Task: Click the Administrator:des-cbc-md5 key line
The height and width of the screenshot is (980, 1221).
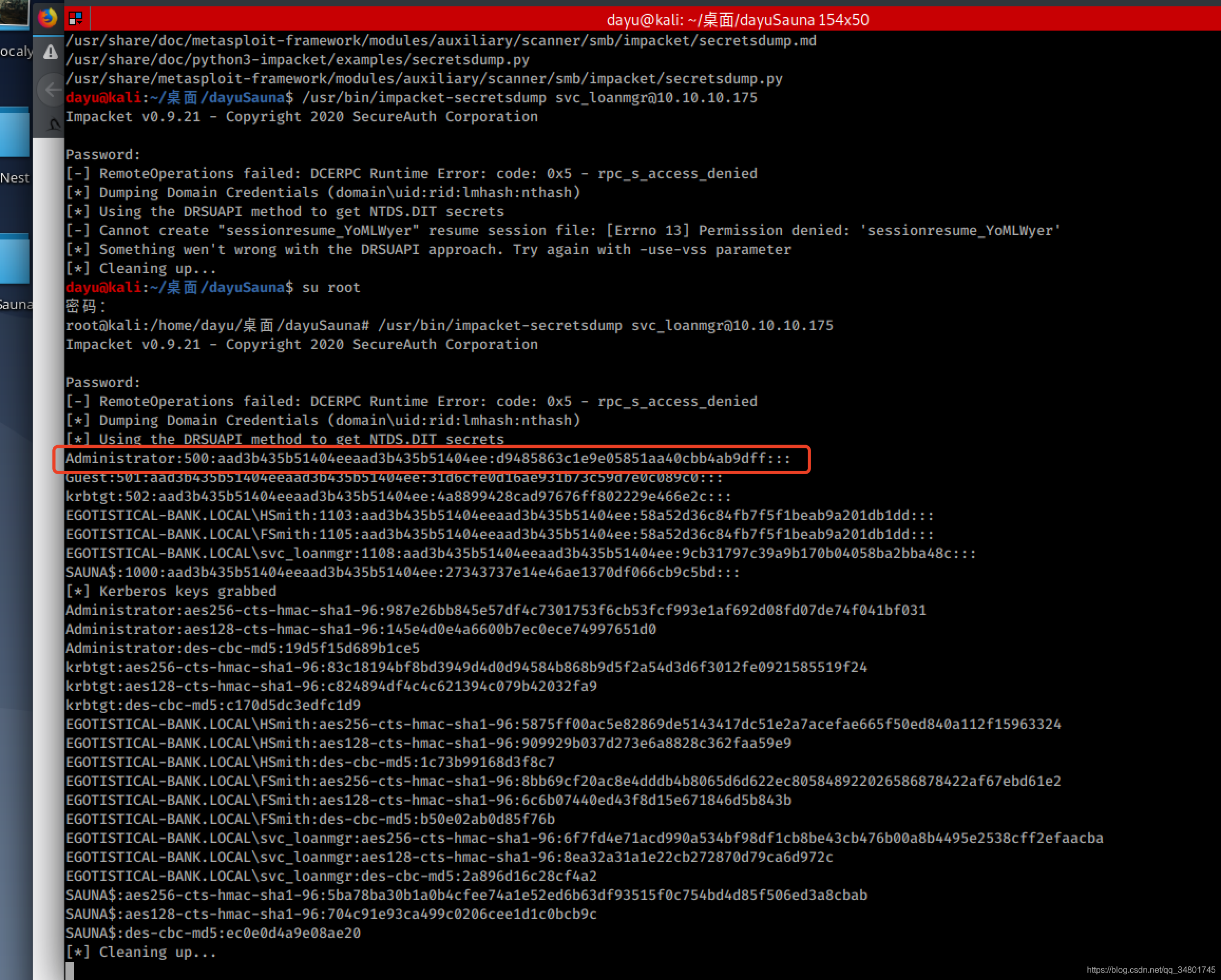Action: (243, 648)
